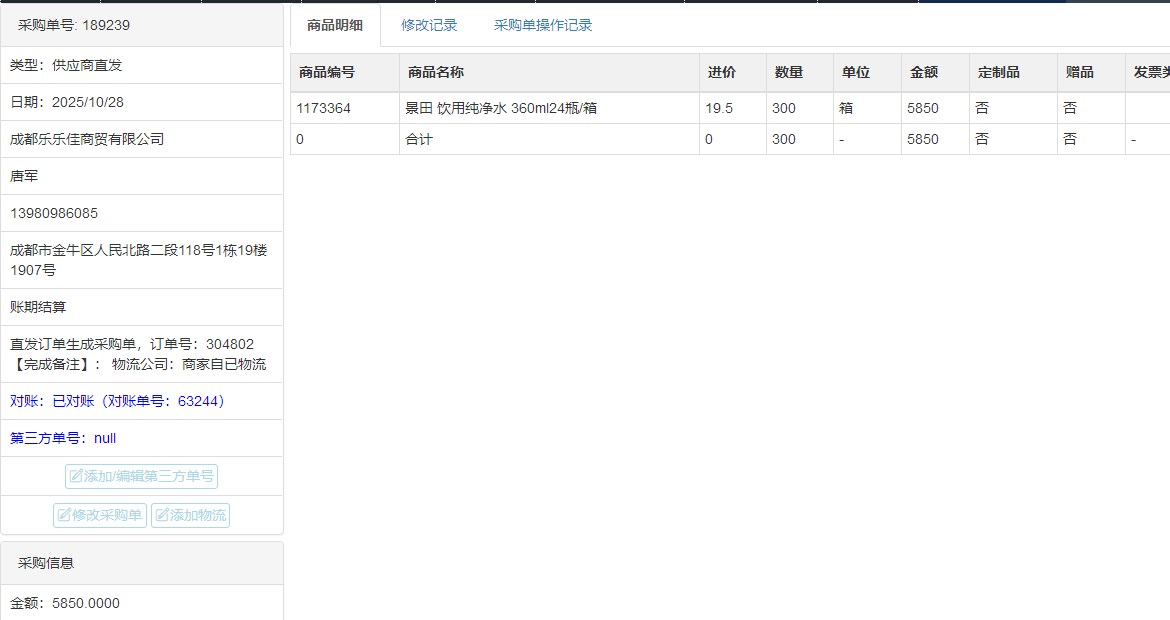Screen dimensions: 1170x620
Task: Click the 商品编号 column header
Action: tap(327, 73)
